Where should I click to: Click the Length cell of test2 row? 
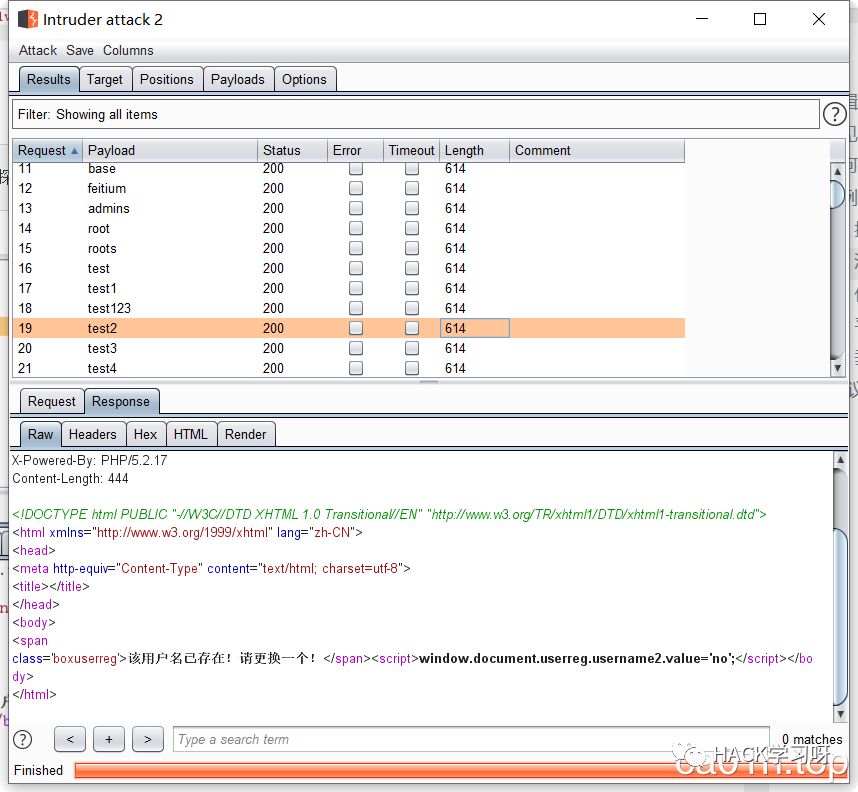(474, 328)
